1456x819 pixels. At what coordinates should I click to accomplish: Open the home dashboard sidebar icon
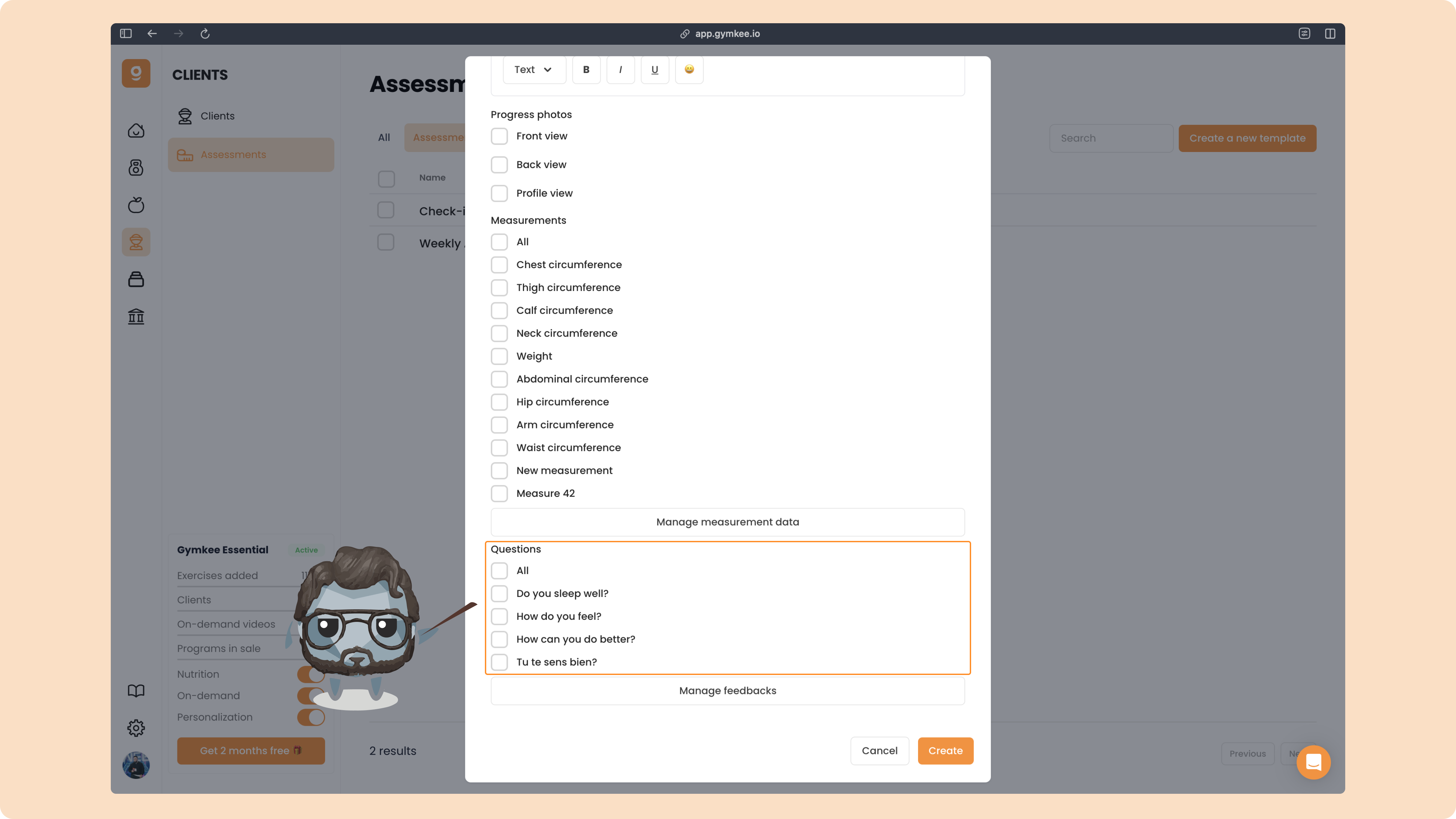click(136, 131)
